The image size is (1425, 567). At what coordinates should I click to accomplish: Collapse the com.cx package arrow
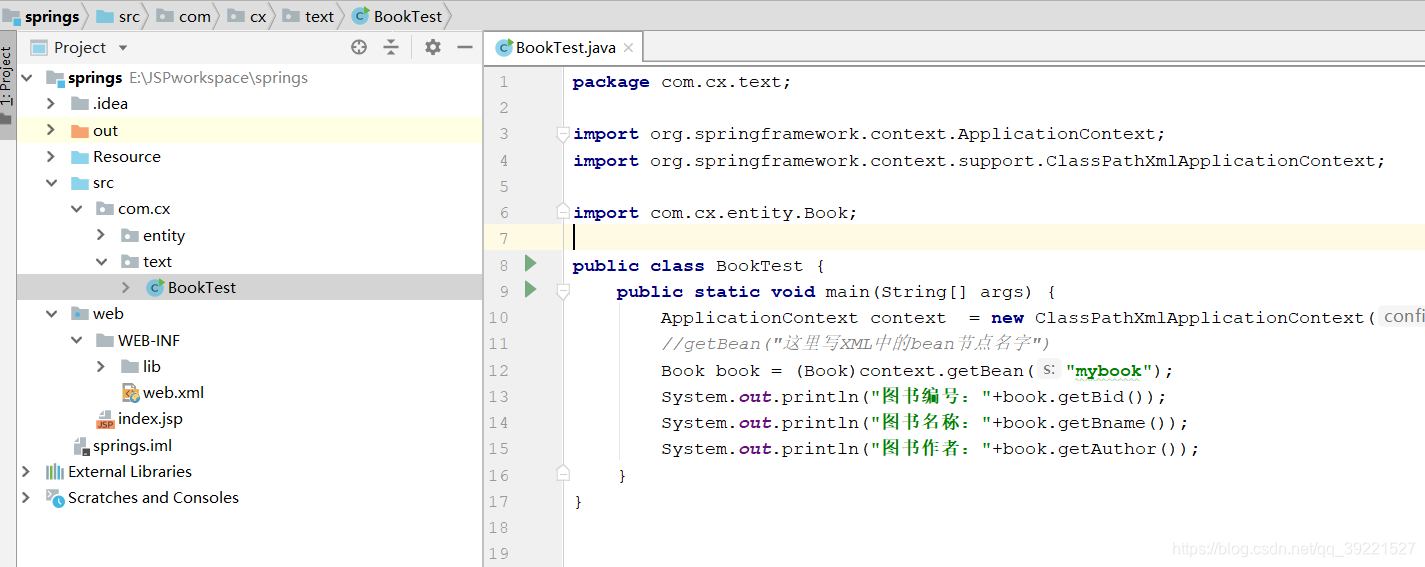(x=76, y=209)
